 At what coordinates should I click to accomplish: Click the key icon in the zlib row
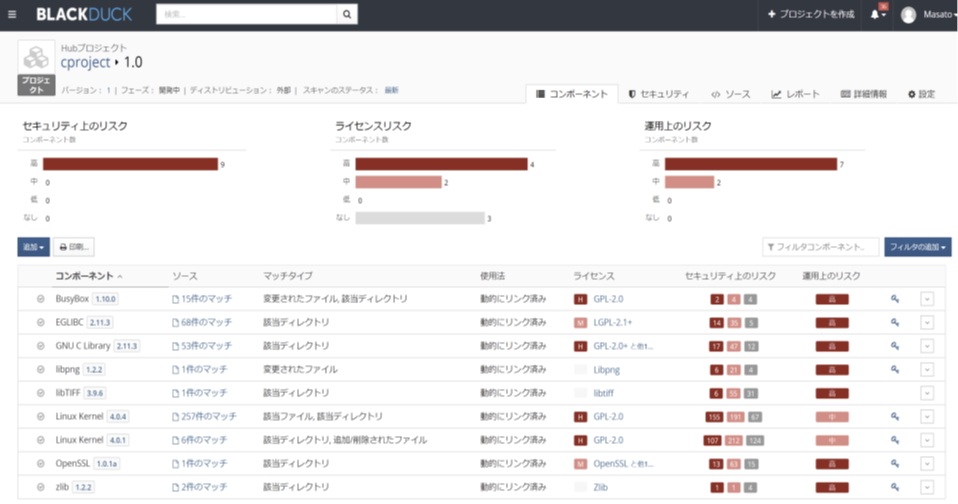(x=894, y=487)
